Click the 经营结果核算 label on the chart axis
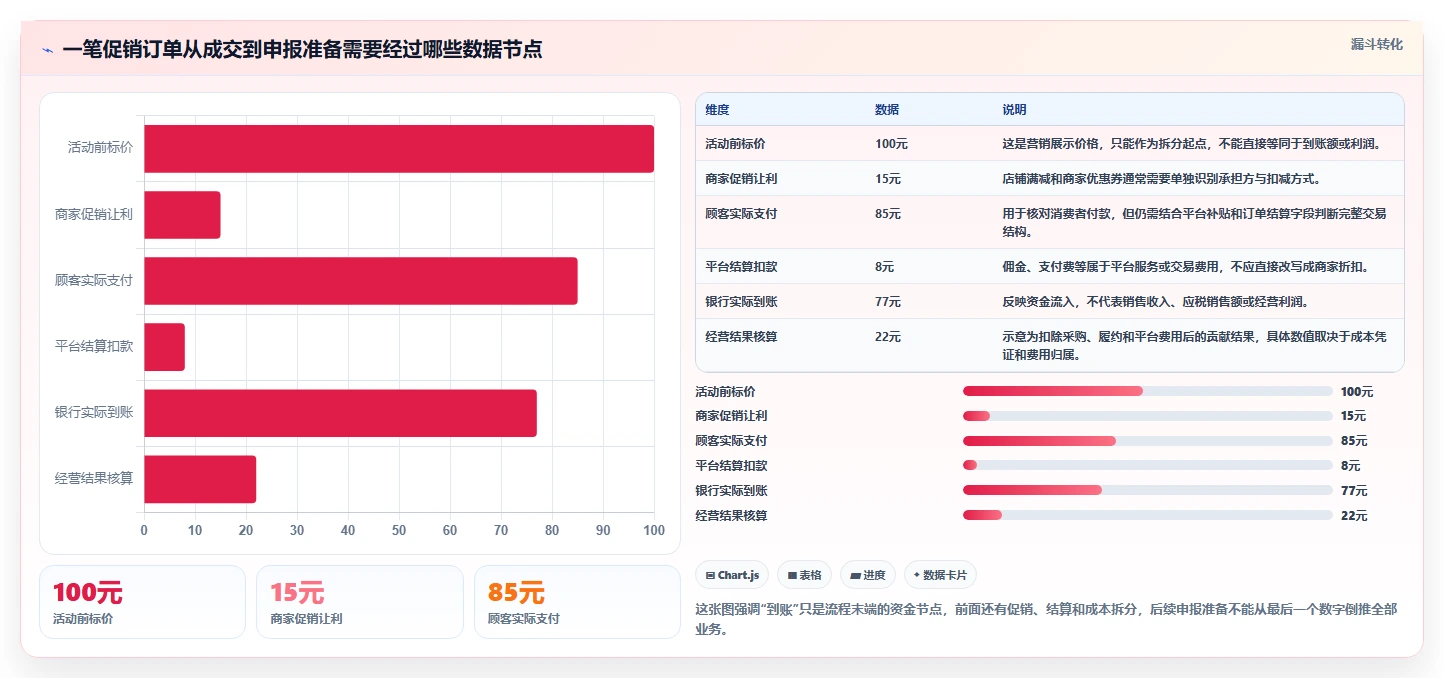 point(94,478)
